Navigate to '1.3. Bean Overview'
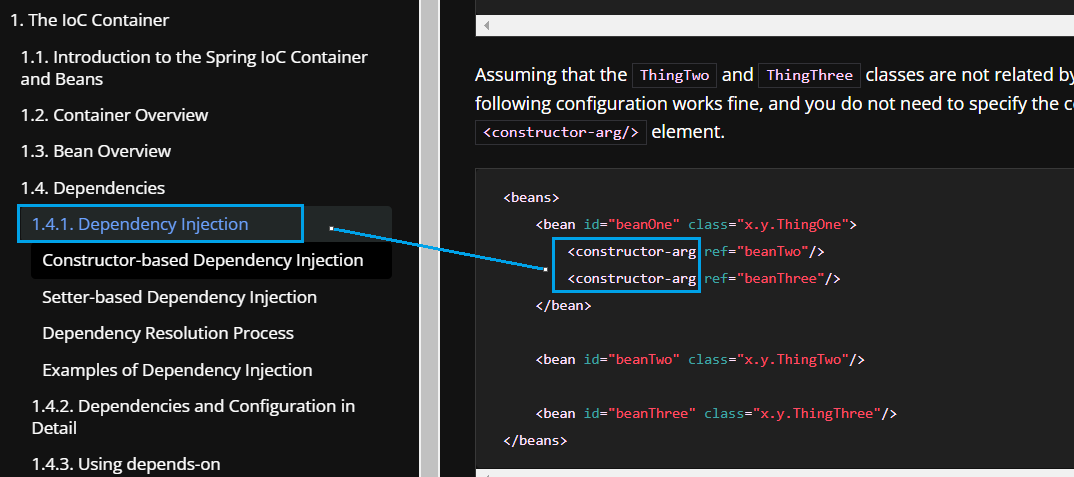Image resolution: width=1074 pixels, height=477 pixels. pos(96,151)
